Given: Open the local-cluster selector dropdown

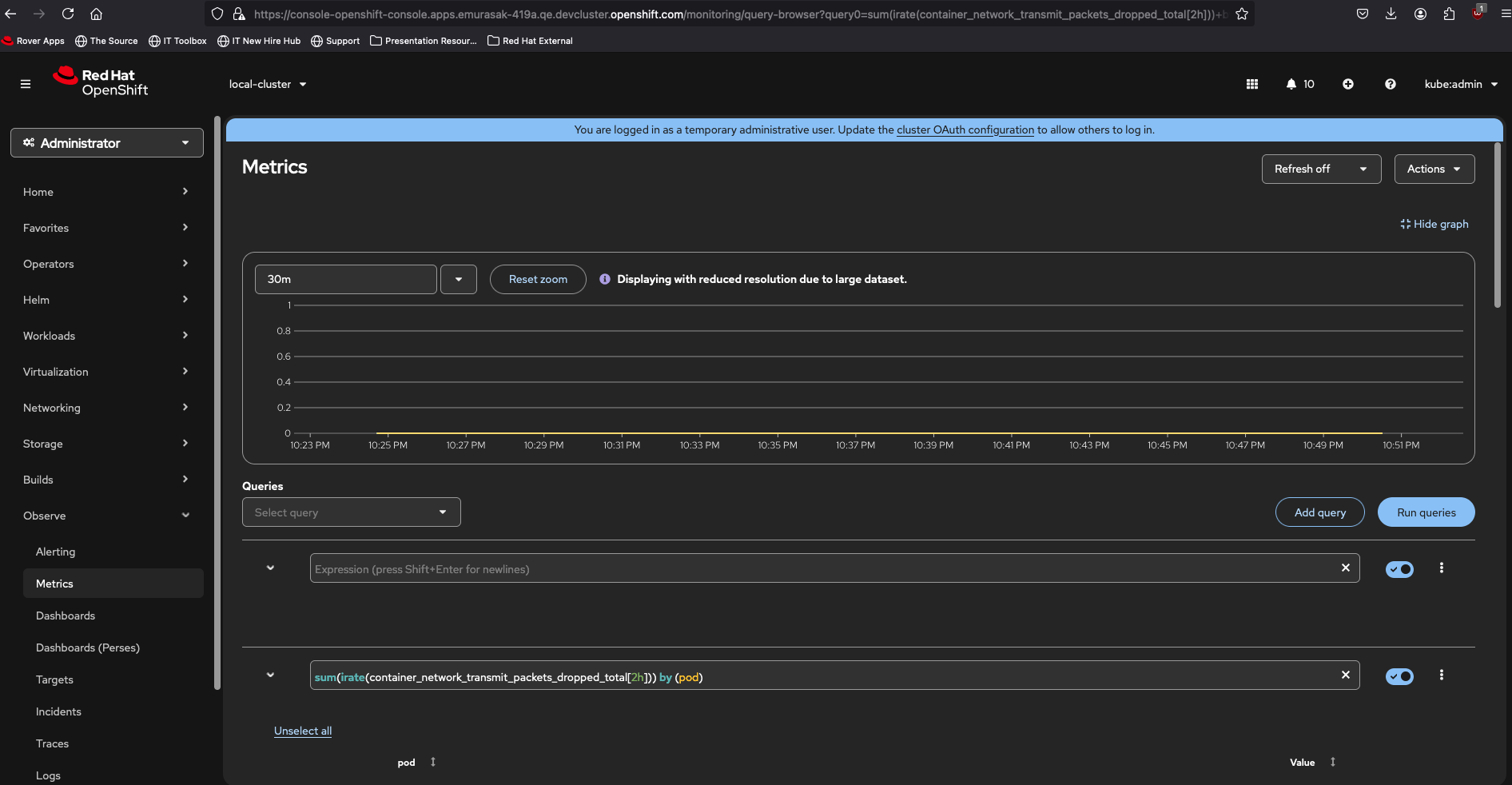Looking at the screenshot, I should pyautogui.click(x=268, y=84).
